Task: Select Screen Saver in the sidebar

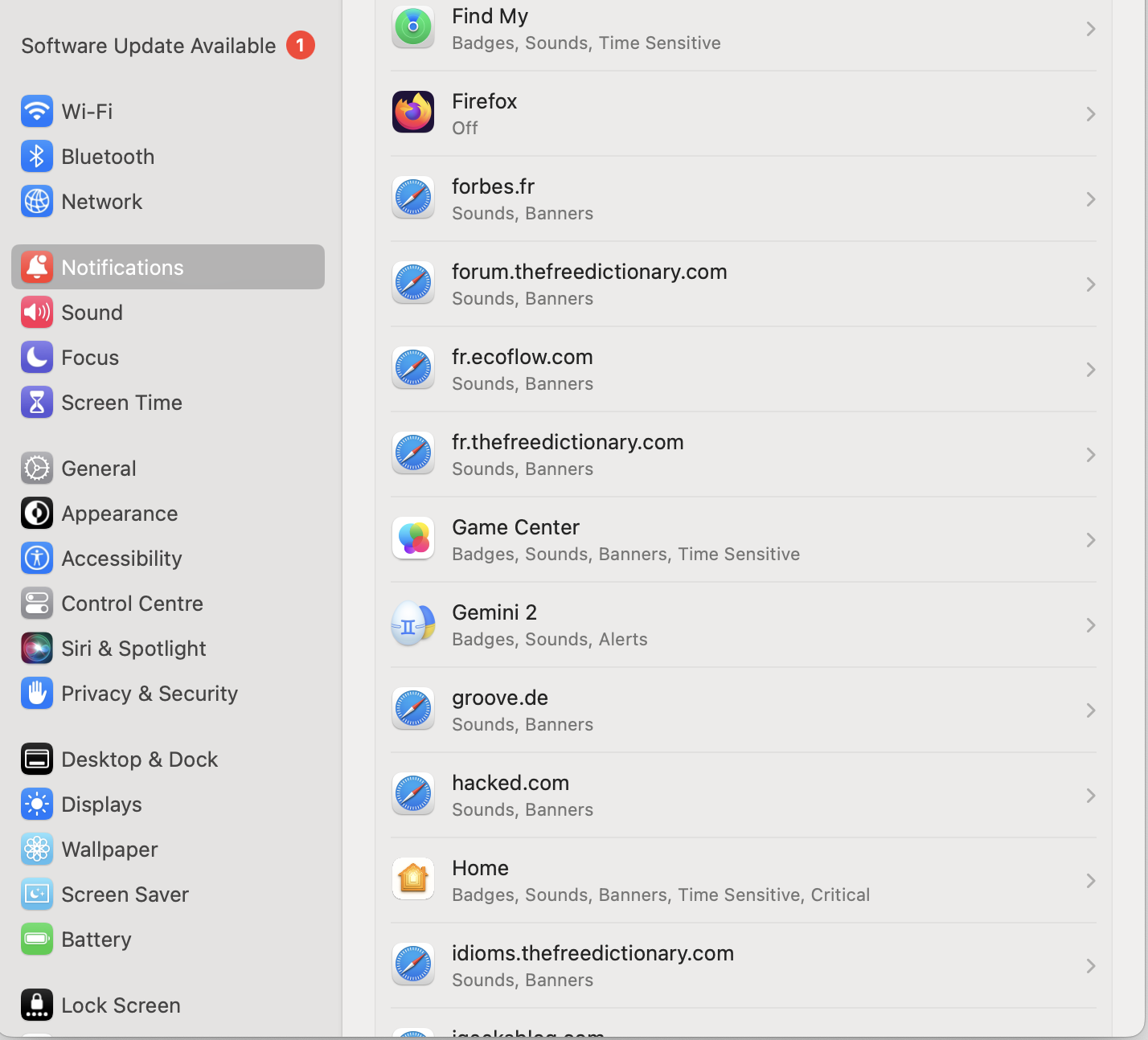Action: click(x=168, y=894)
